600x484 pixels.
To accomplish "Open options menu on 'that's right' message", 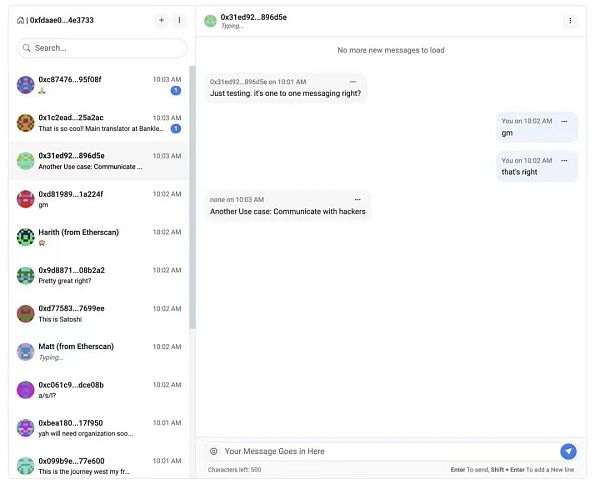I will pyautogui.click(x=564, y=160).
